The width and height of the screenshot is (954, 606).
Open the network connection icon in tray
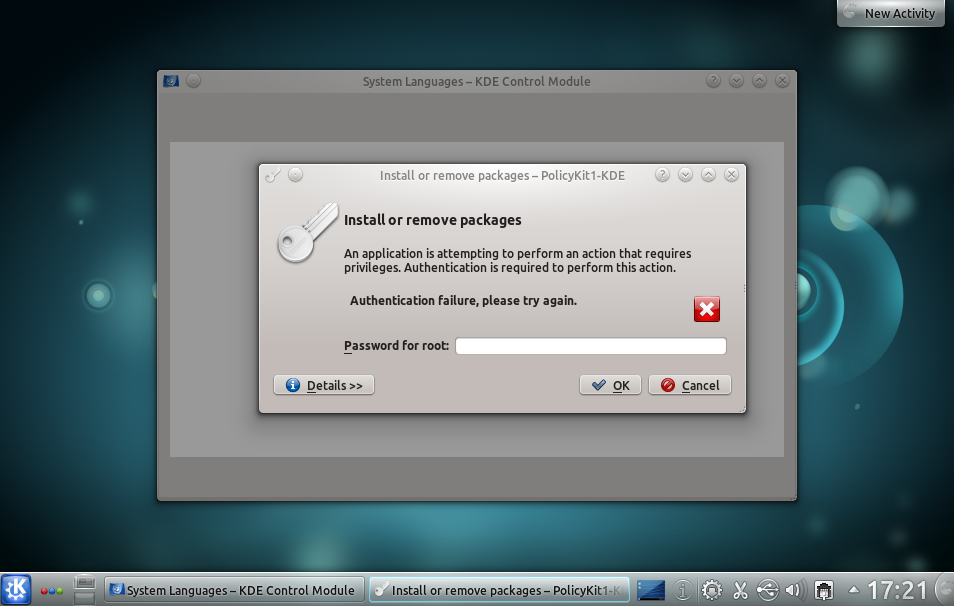824,590
